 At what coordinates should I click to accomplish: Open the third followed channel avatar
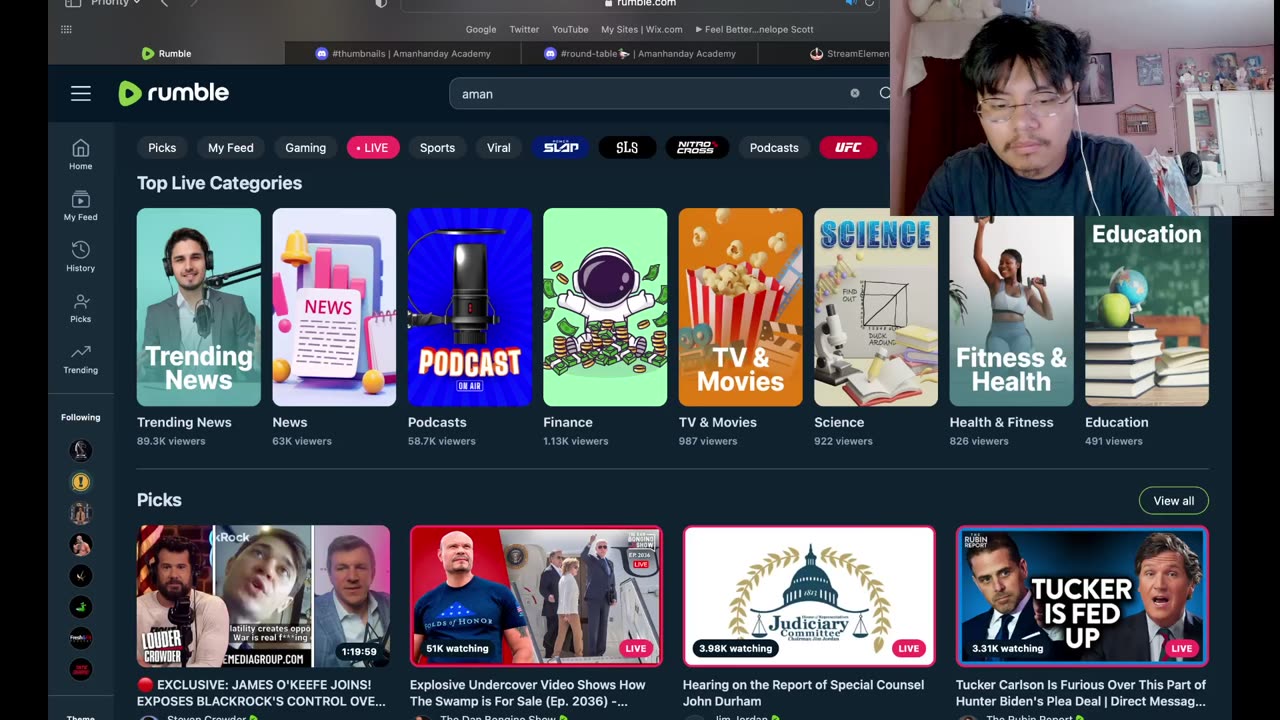click(81, 513)
